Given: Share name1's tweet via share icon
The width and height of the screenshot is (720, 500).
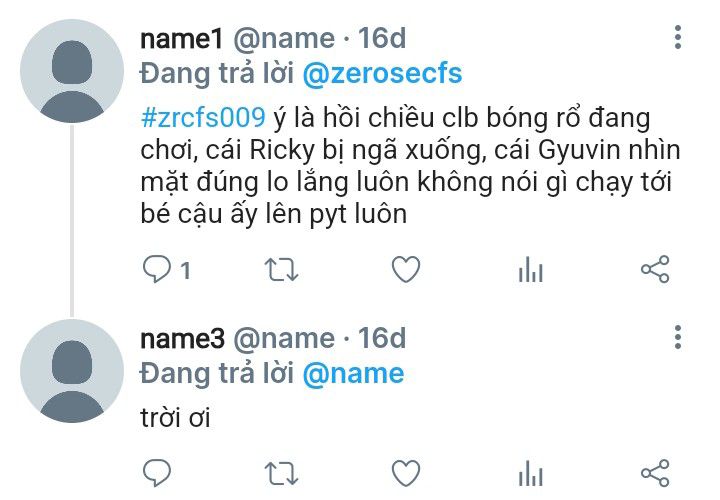Looking at the screenshot, I should click(x=655, y=269).
